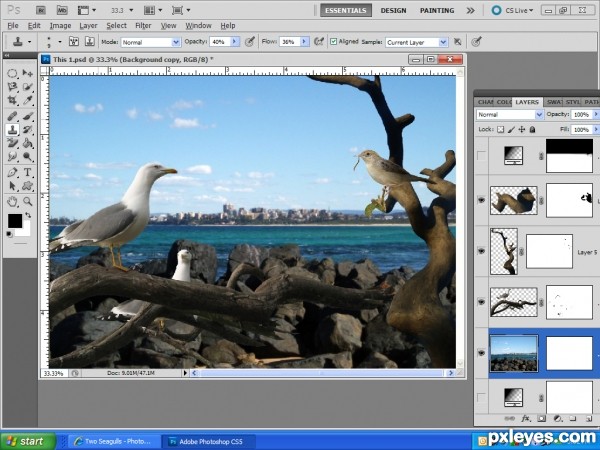Select the Polygonal Lasso tool
Viewport: 600px width, 450px height.
click(x=12, y=87)
